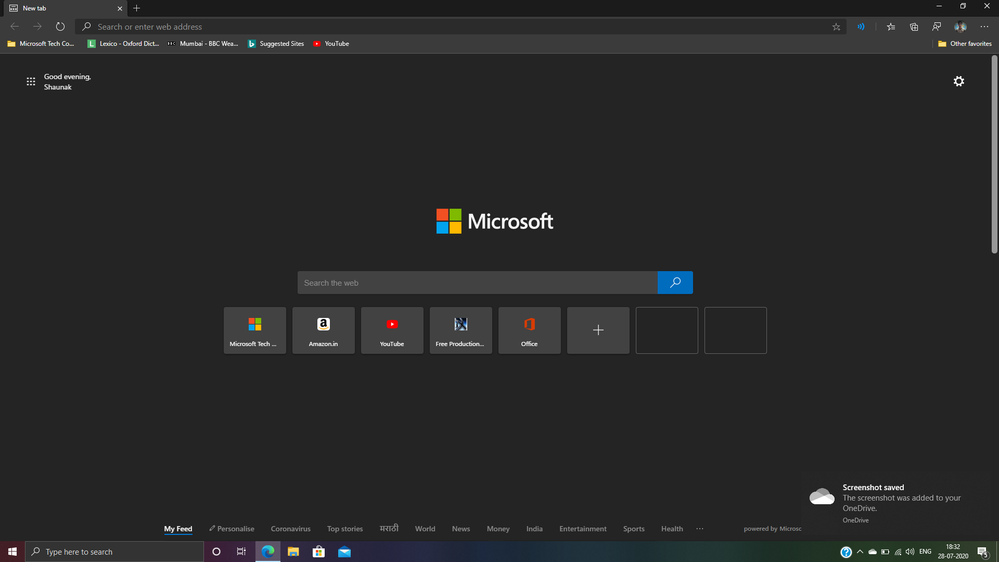Screen dimensions: 999x562
Task: Open Microsoft Tech quick link tile
Action: point(254,330)
